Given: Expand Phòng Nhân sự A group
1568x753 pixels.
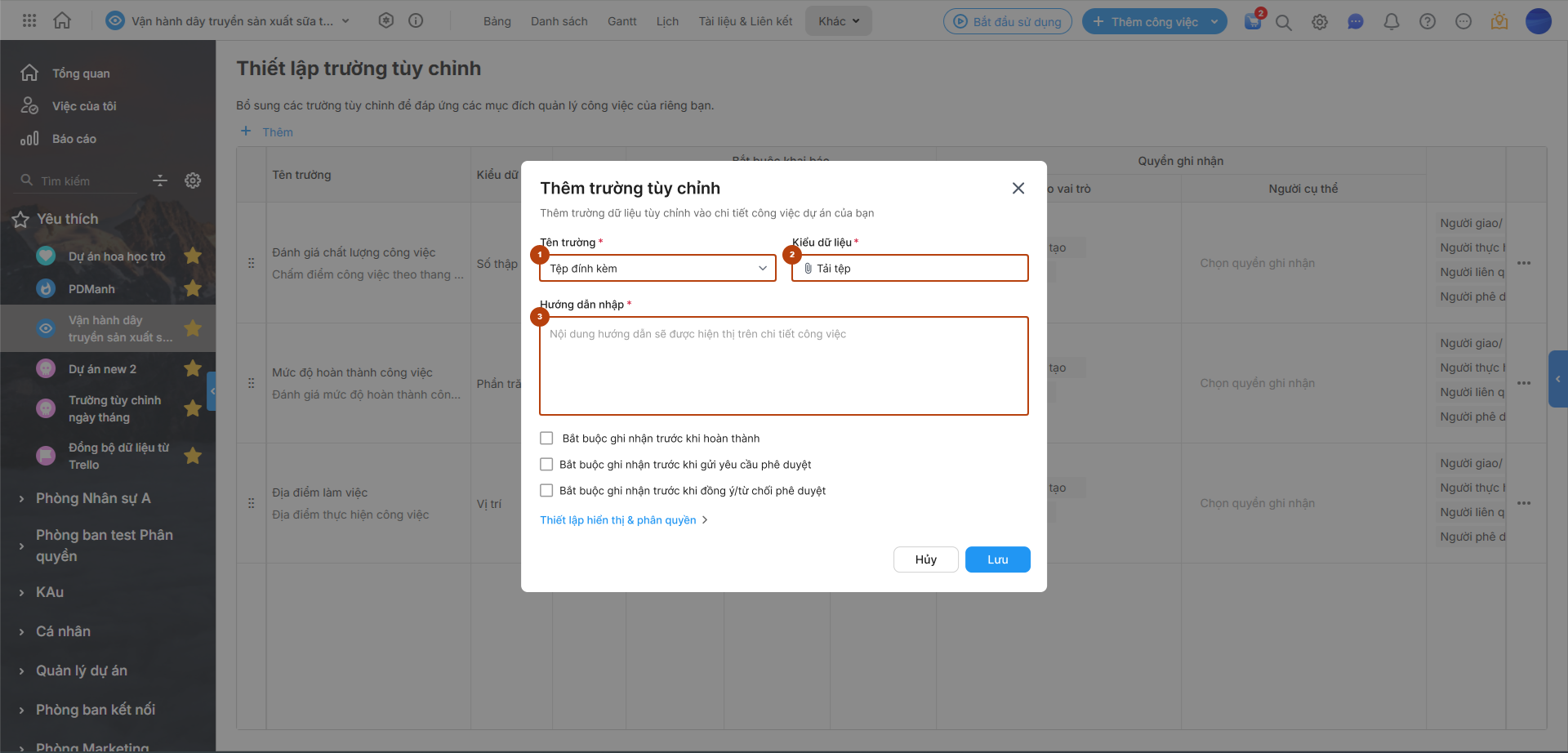Looking at the screenshot, I should click(x=21, y=498).
